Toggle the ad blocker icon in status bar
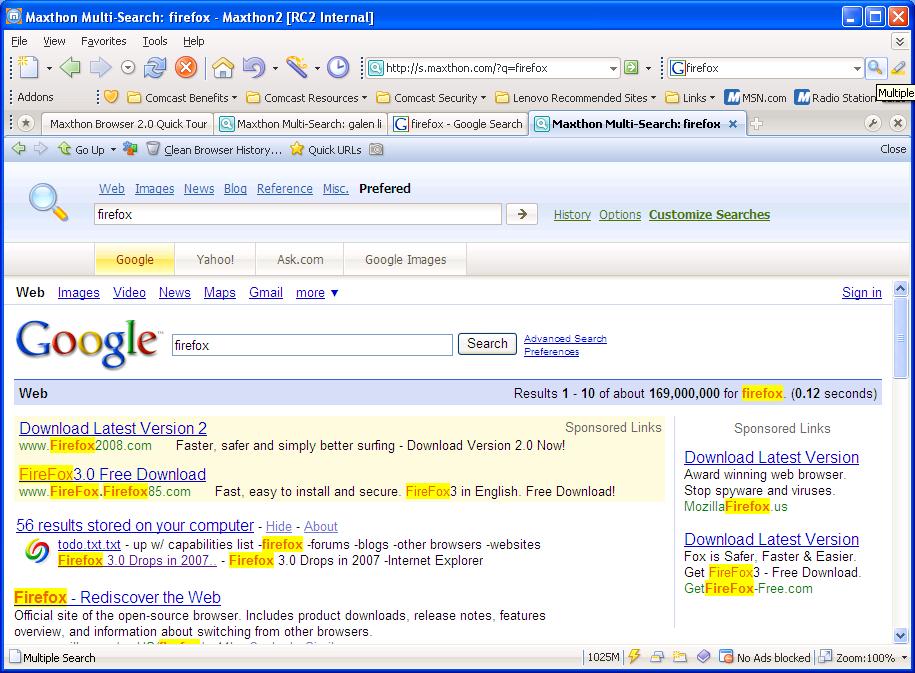 pos(726,657)
